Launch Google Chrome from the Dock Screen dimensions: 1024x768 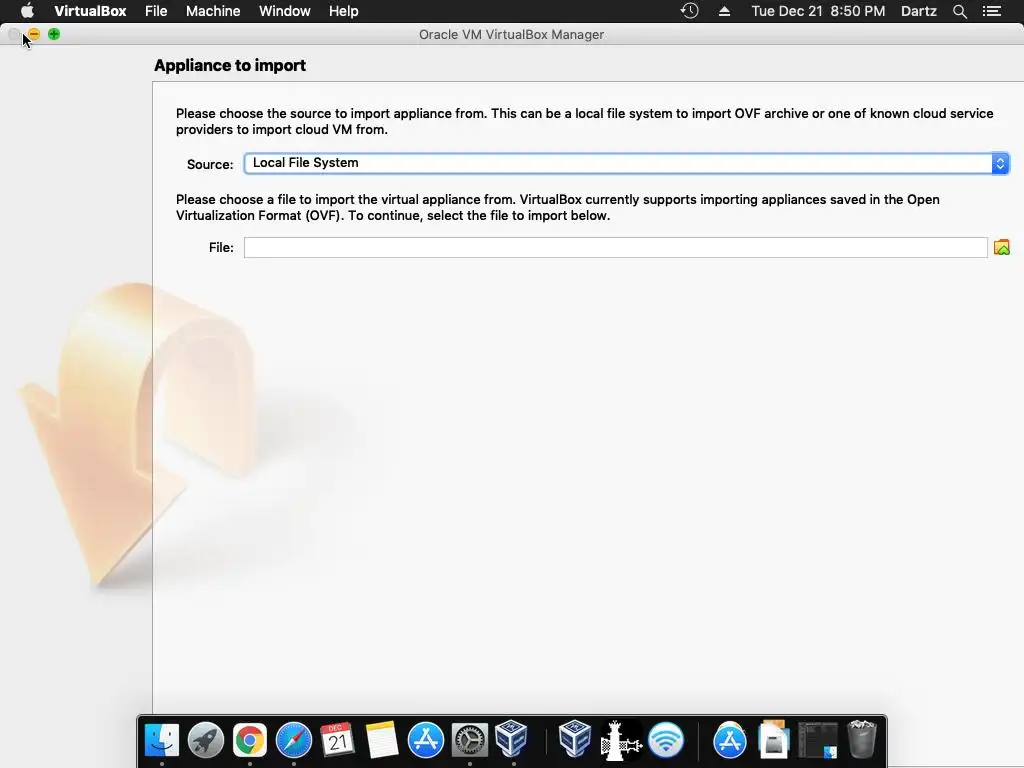click(249, 740)
